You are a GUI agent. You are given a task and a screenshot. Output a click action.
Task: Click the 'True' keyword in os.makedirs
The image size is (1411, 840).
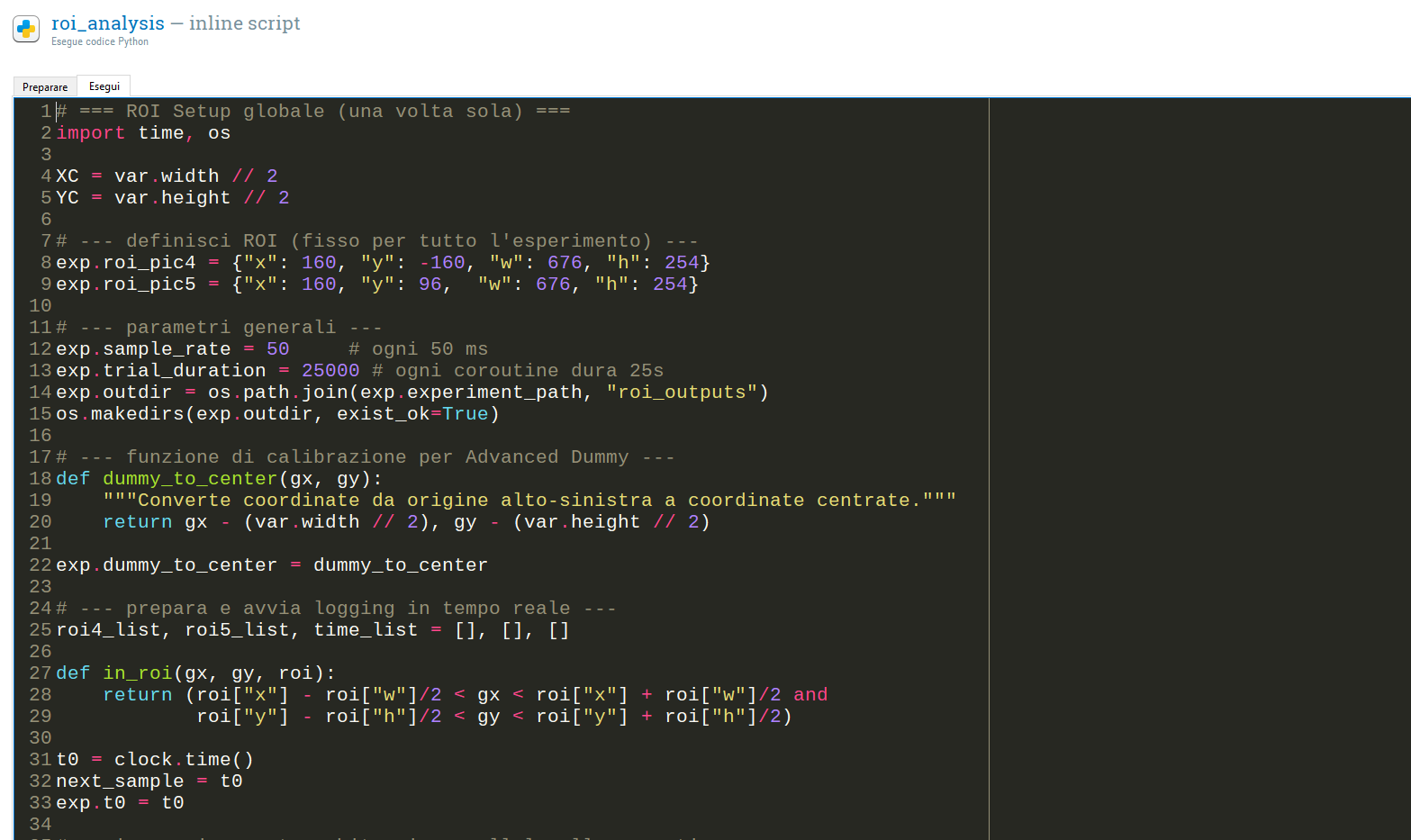[465, 414]
